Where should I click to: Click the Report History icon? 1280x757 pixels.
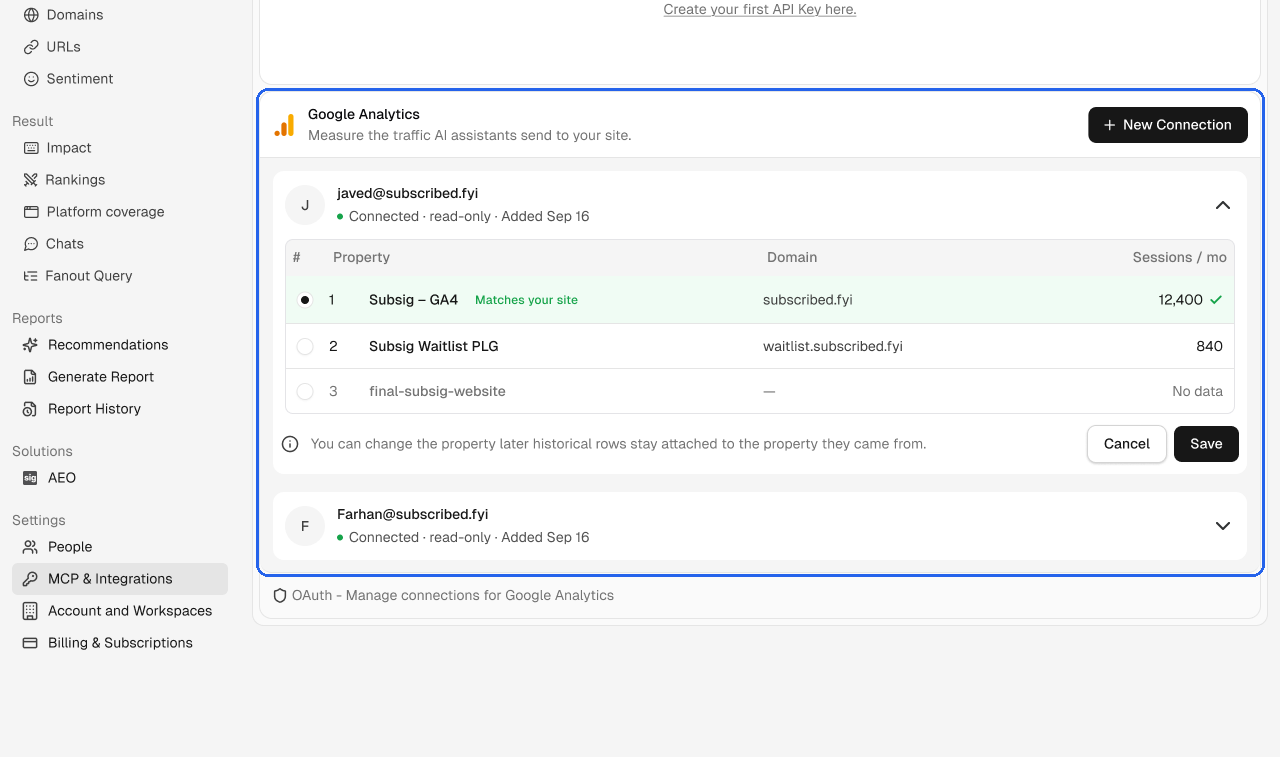tap(31, 409)
